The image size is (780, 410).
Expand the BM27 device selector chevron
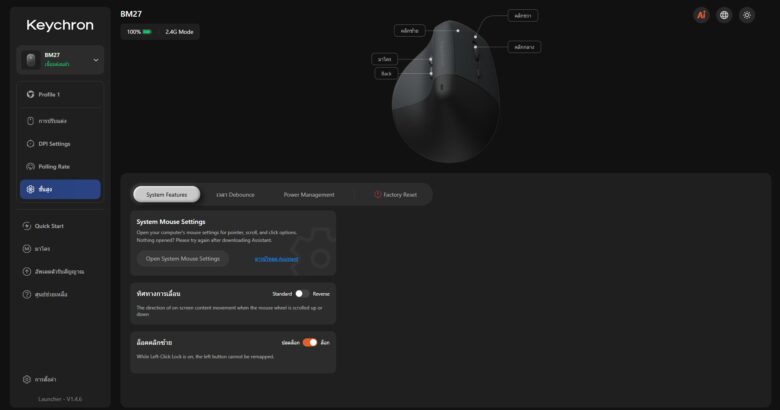pyautogui.click(x=96, y=60)
